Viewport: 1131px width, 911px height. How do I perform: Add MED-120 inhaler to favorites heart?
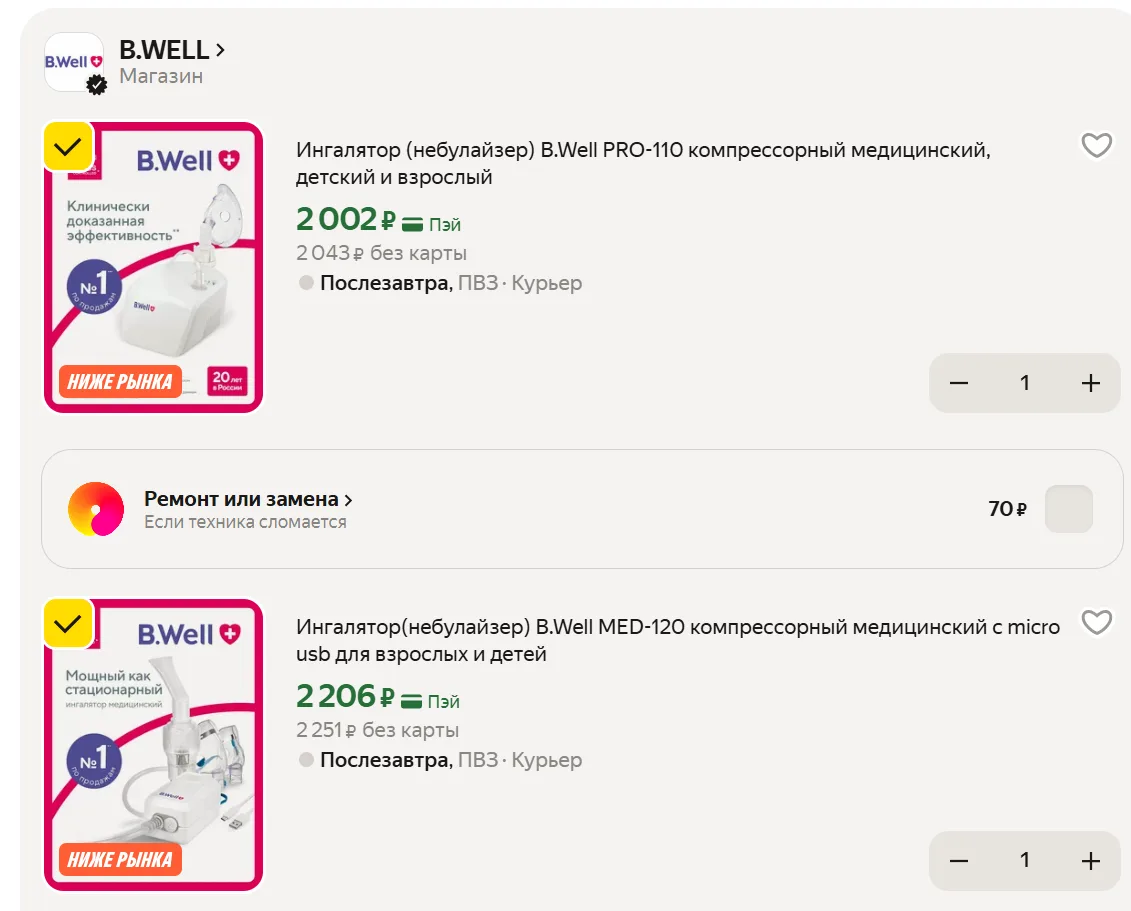pos(1096,622)
